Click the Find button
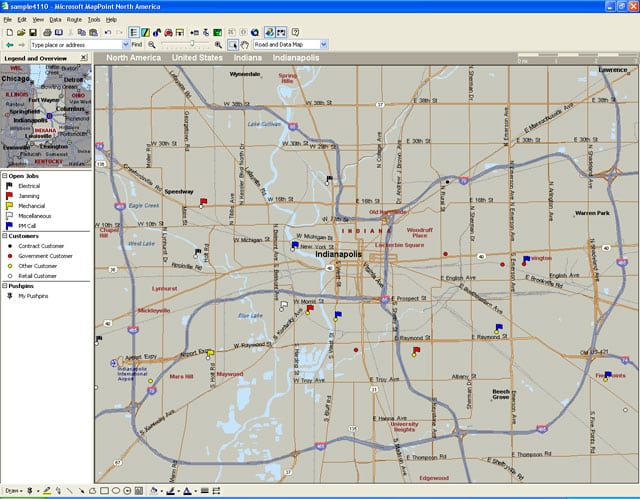 coord(136,44)
